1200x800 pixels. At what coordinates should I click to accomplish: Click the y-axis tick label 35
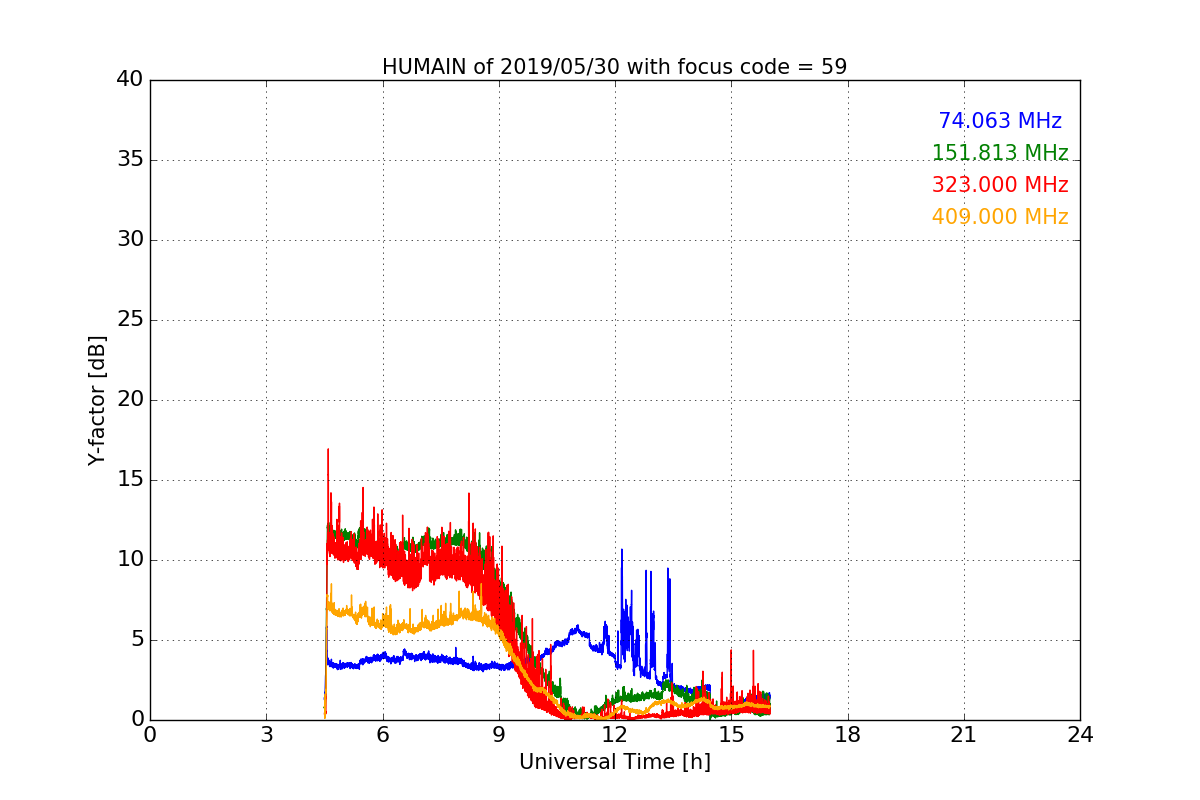tap(129, 160)
